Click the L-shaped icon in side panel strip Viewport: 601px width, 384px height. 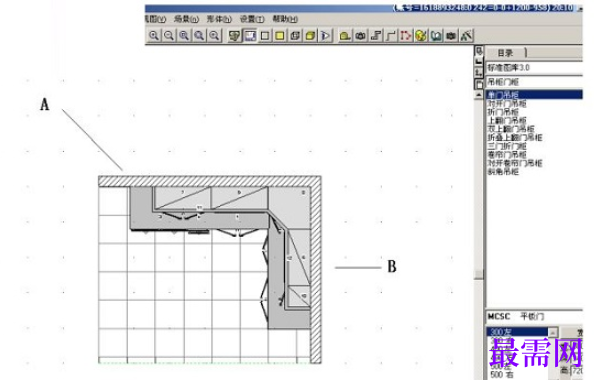479,61
